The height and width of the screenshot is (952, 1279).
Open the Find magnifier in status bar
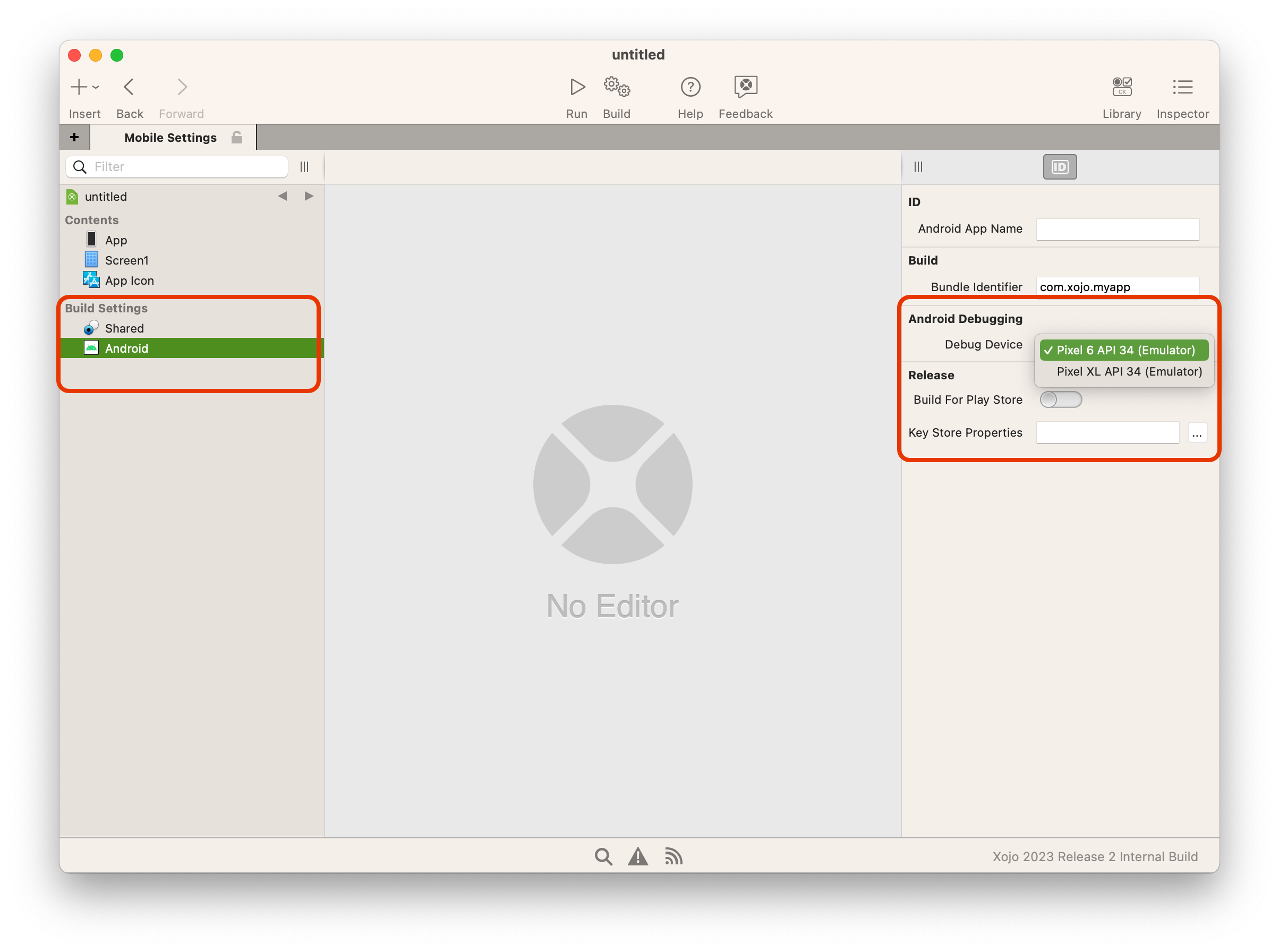coord(603,857)
